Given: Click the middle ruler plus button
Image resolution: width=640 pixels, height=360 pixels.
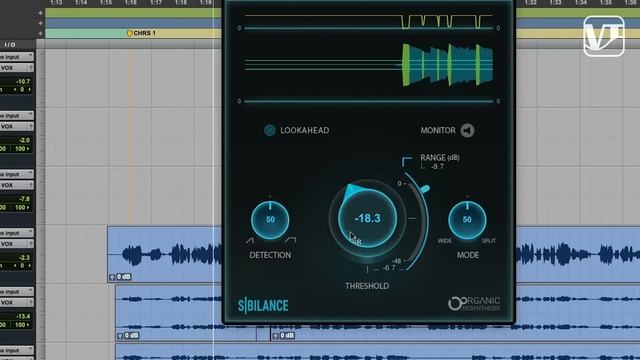Looking at the screenshot, I should (40, 23).
